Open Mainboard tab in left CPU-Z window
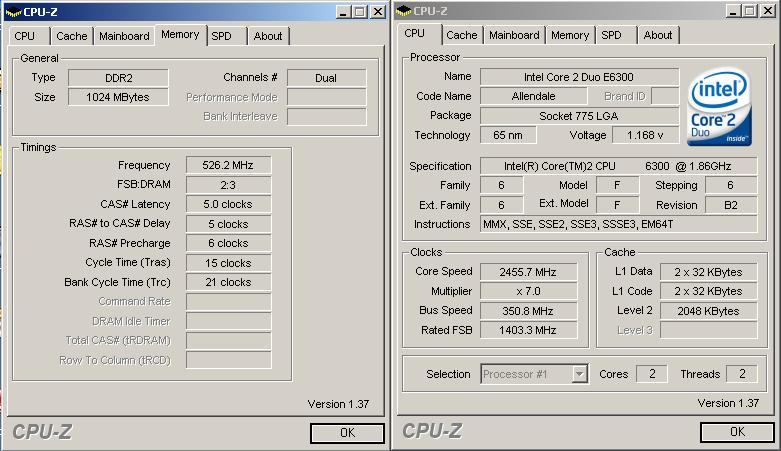This screenshot has width=781, height=451. 124,36
